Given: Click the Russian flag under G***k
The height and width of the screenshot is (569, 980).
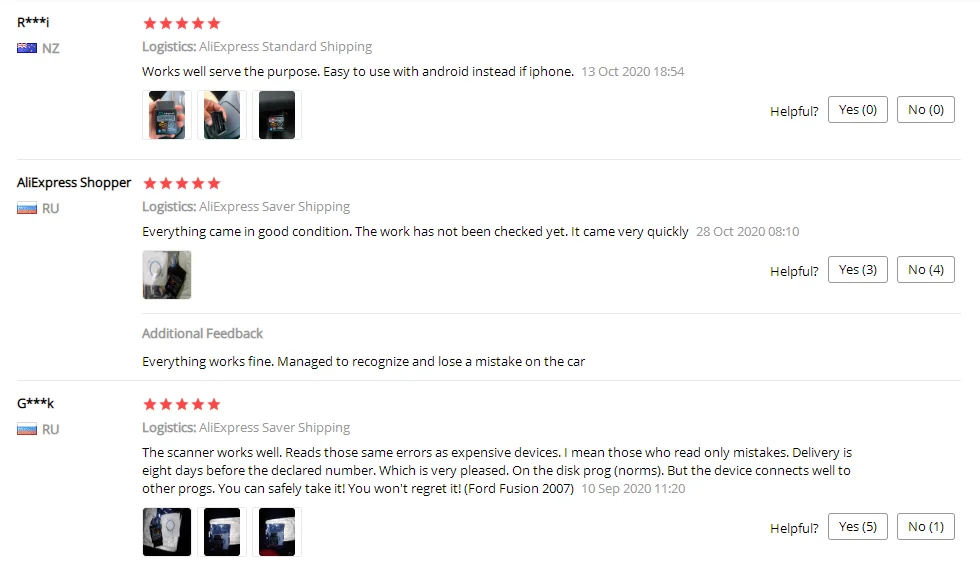Looking at the screenshot, I should (27, 429).
